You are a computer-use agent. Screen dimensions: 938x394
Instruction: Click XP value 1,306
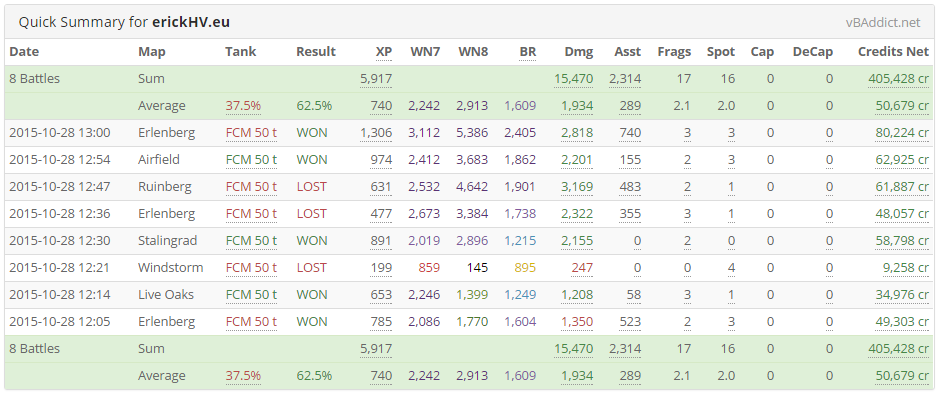click(376, 133)
